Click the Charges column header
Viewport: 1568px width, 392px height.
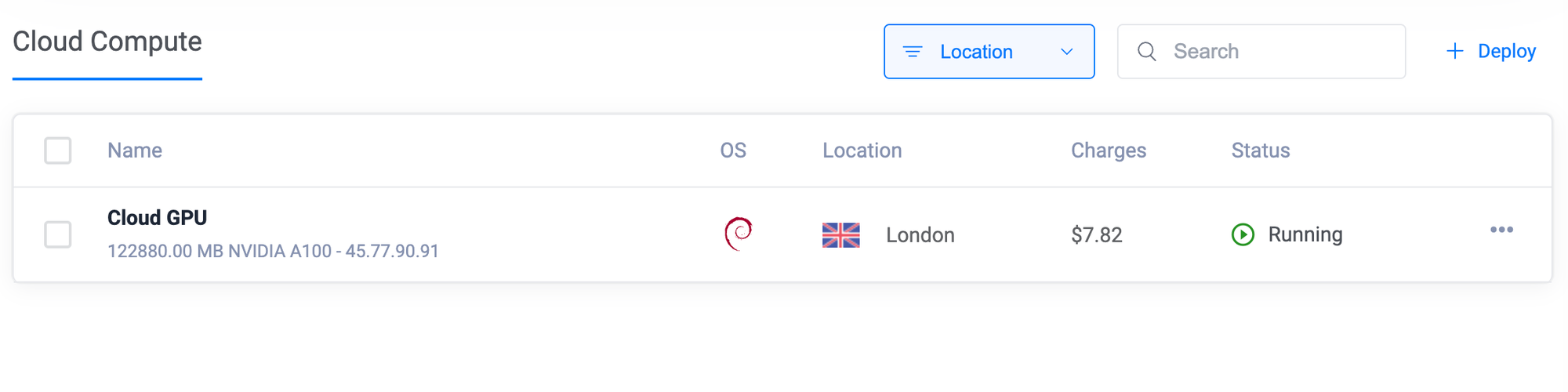pyautogui.click(x=1109, y=151)
